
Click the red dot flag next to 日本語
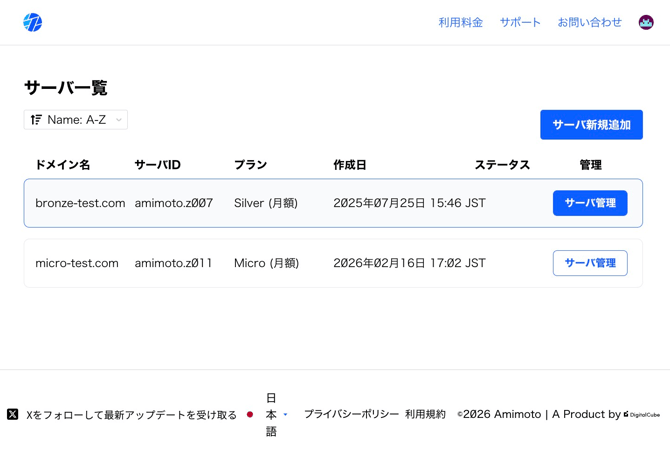coord(250,414)
